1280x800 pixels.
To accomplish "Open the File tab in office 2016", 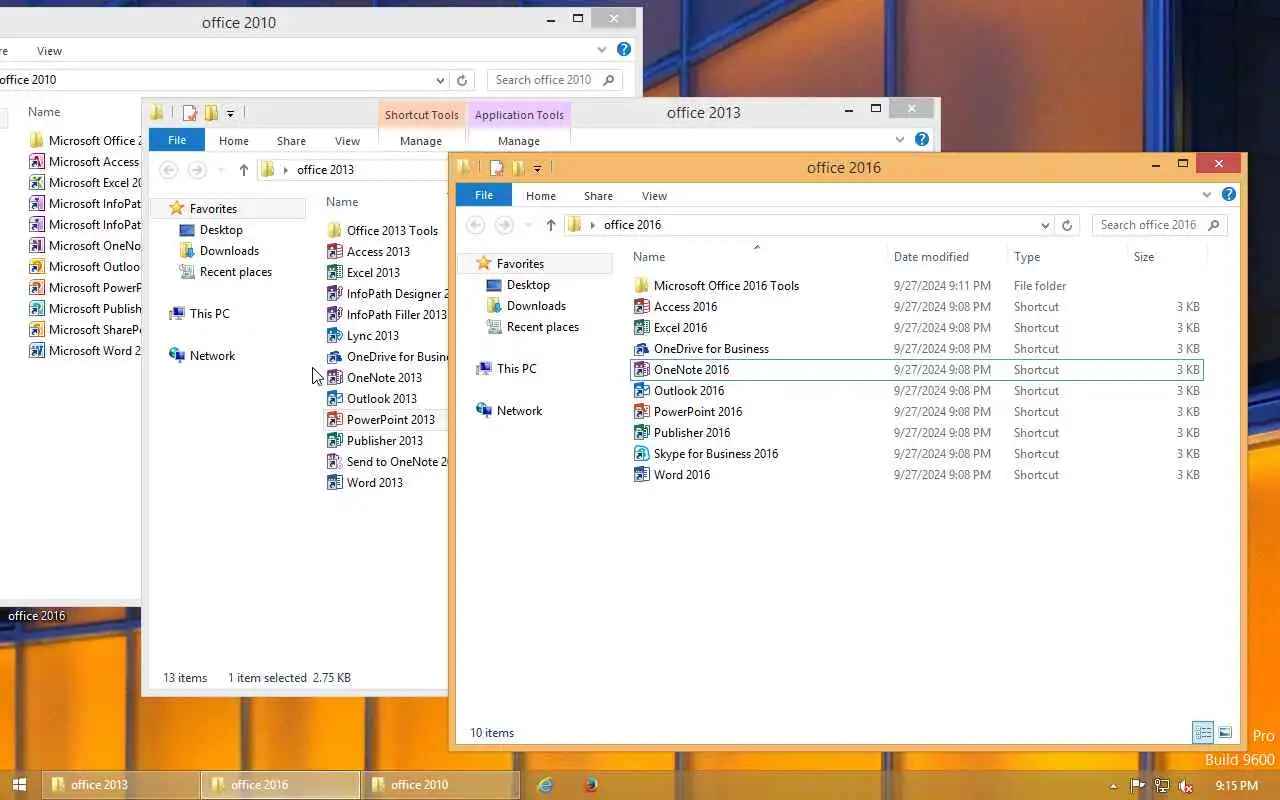I will point(484,195).
